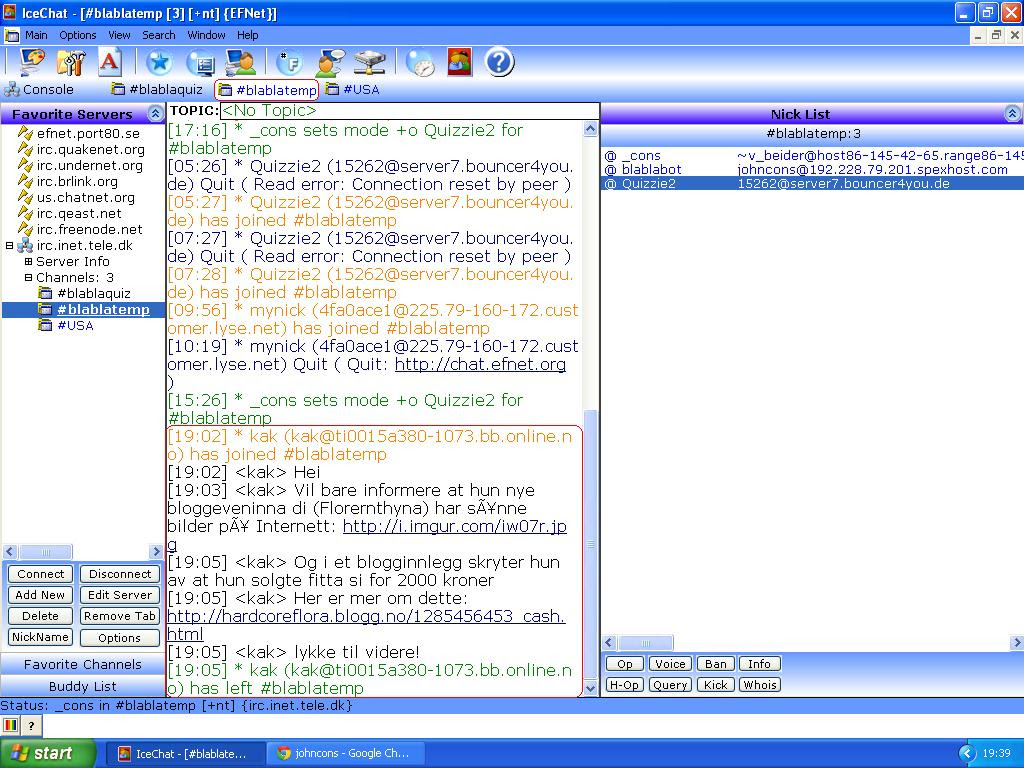Open IceChat settings tools icon

pos(71,62)
